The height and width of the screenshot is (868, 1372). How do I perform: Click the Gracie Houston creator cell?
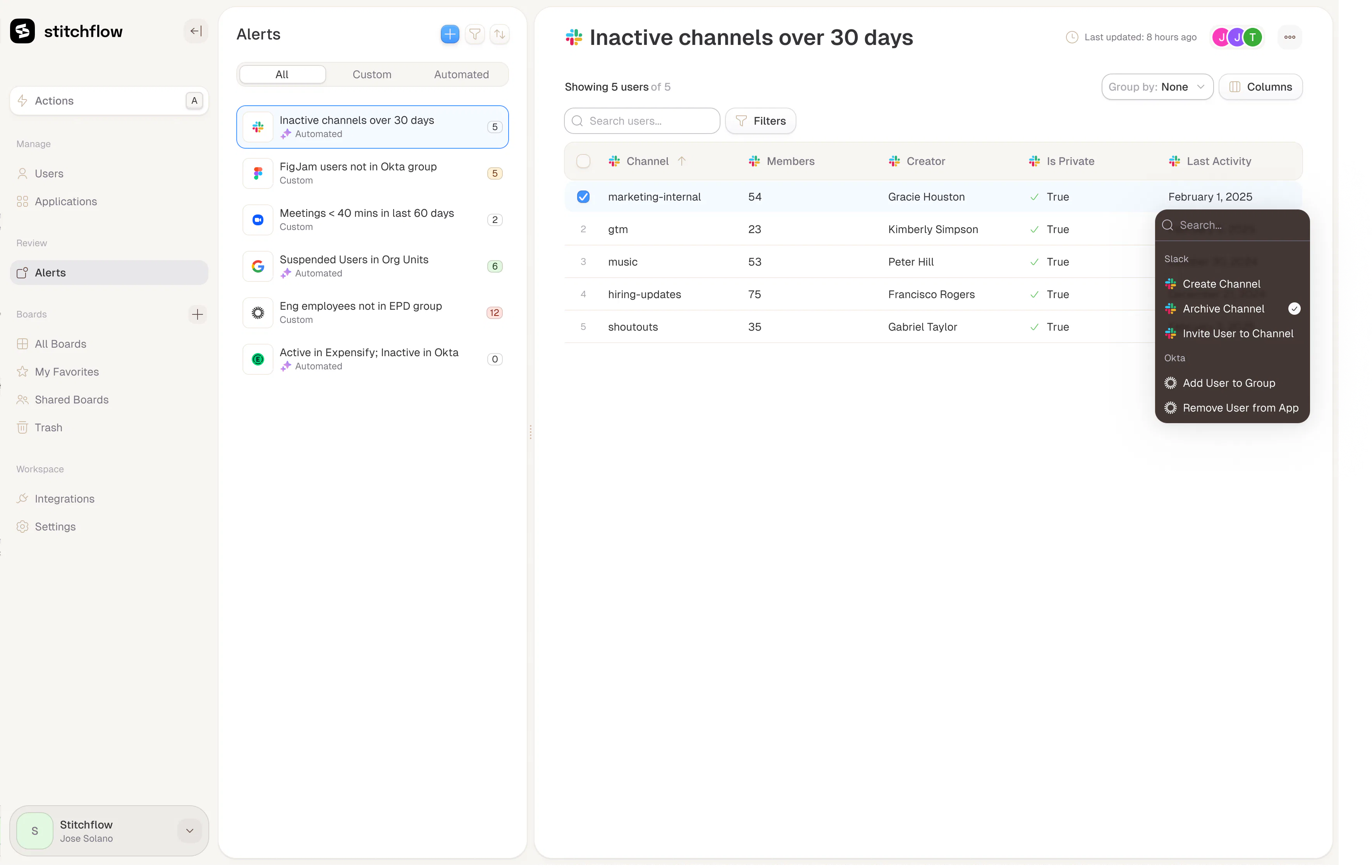coord(927,197)
